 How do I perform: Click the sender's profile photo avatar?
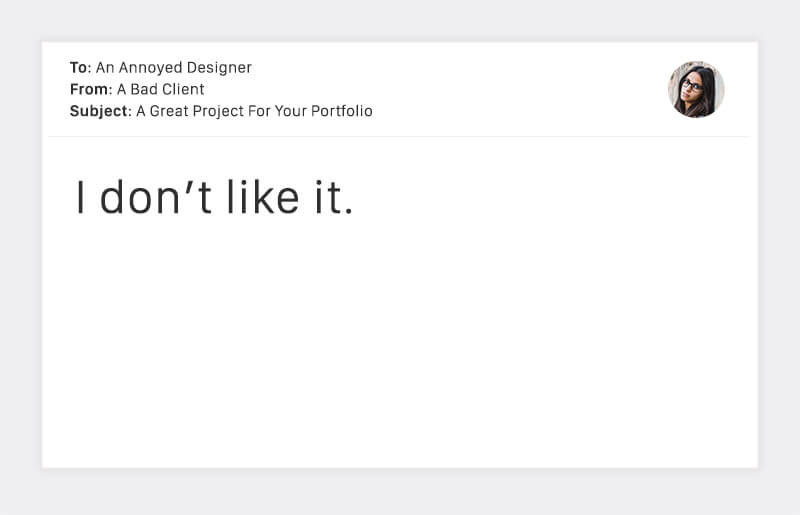[x=696, y=90]
